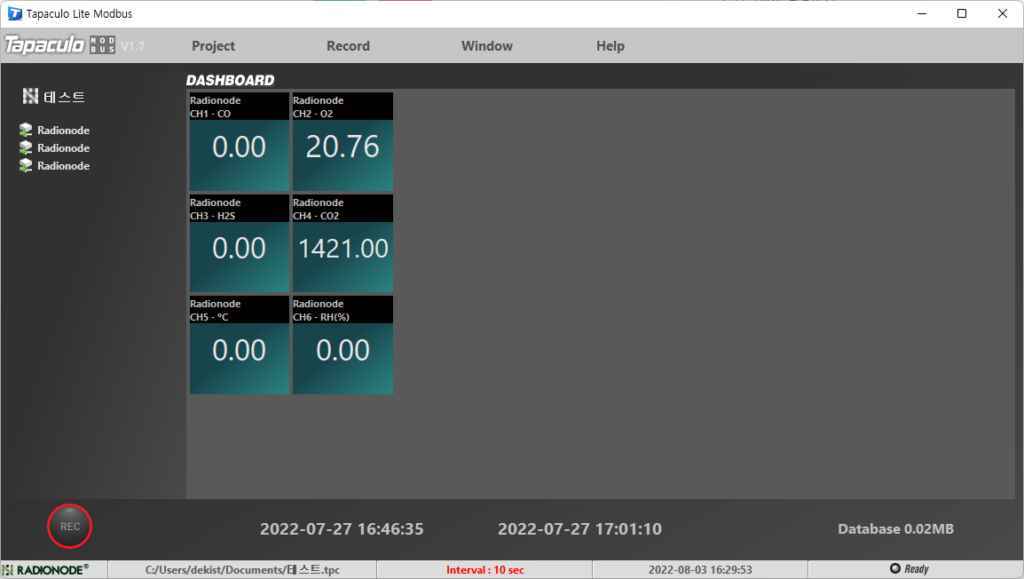Maximize the Tapaculo Lite Modbus window
The width and height of the screenshot is (1024, 579).
[x=961, y=14]
